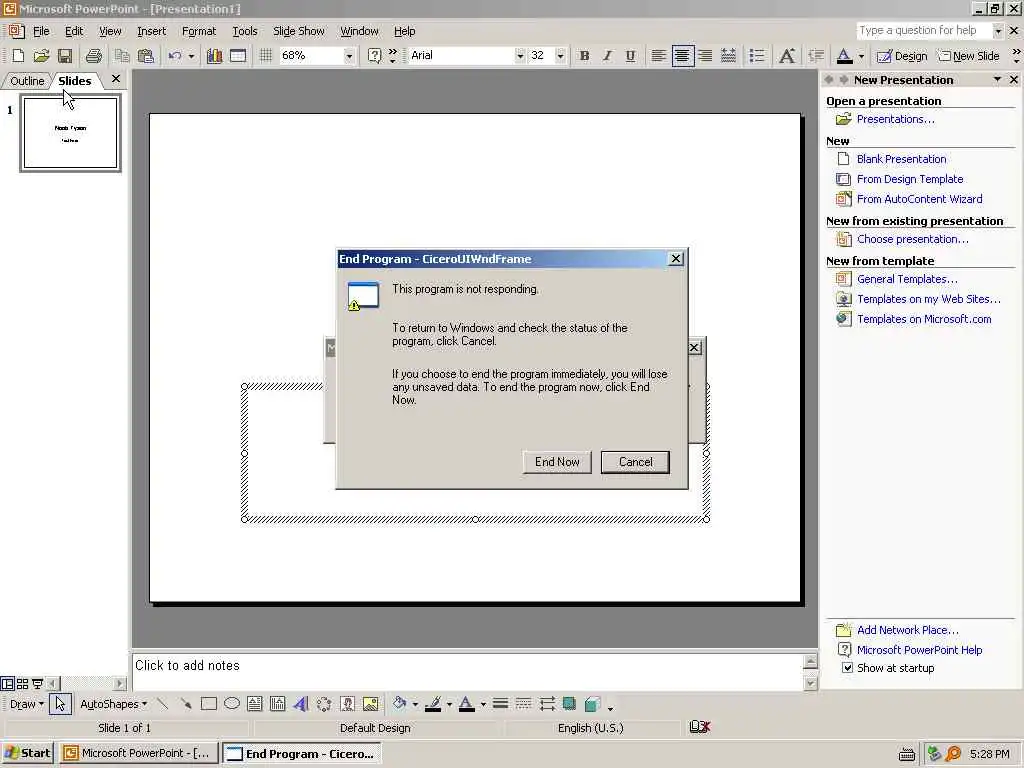Image resolution: width=1024 pixels, height=768 pixels.
Task: Switch to the Outline tab
Action: (x=27, y=81)
